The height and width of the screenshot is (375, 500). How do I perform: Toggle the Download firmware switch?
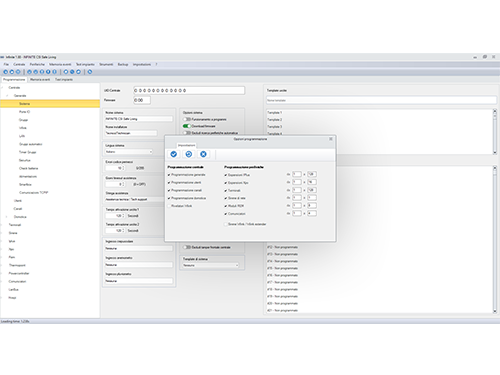pos(186,126)
